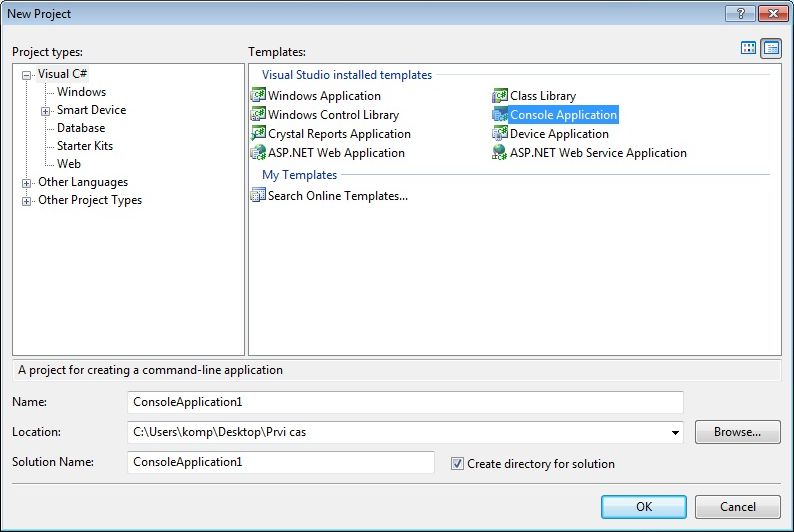The image size is (794, 532).
Task: Select the Windows Application template icon
Action: [x=258, y=95]
